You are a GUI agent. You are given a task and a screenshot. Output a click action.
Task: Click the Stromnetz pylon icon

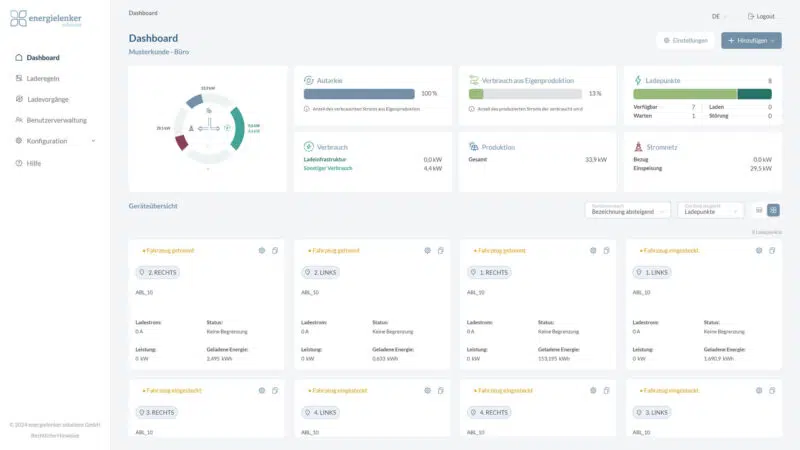638,147
